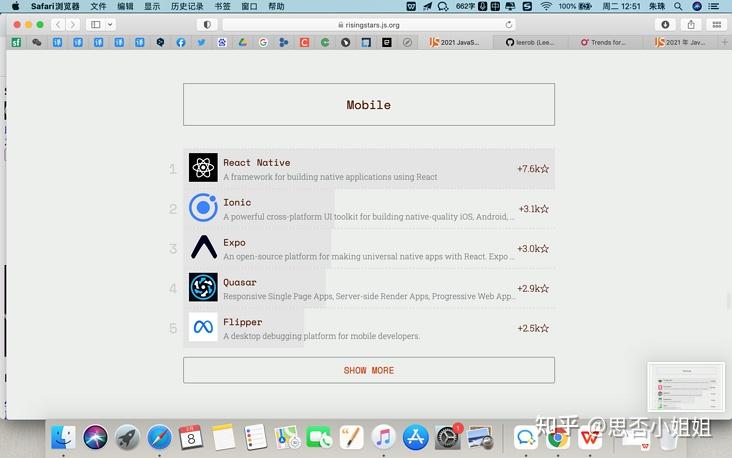Image resolution: width=732 pixels, height=458 pixels.
Task: Click the privacy report shield icon
Action: pyautogui.click(x=207, y=25)
